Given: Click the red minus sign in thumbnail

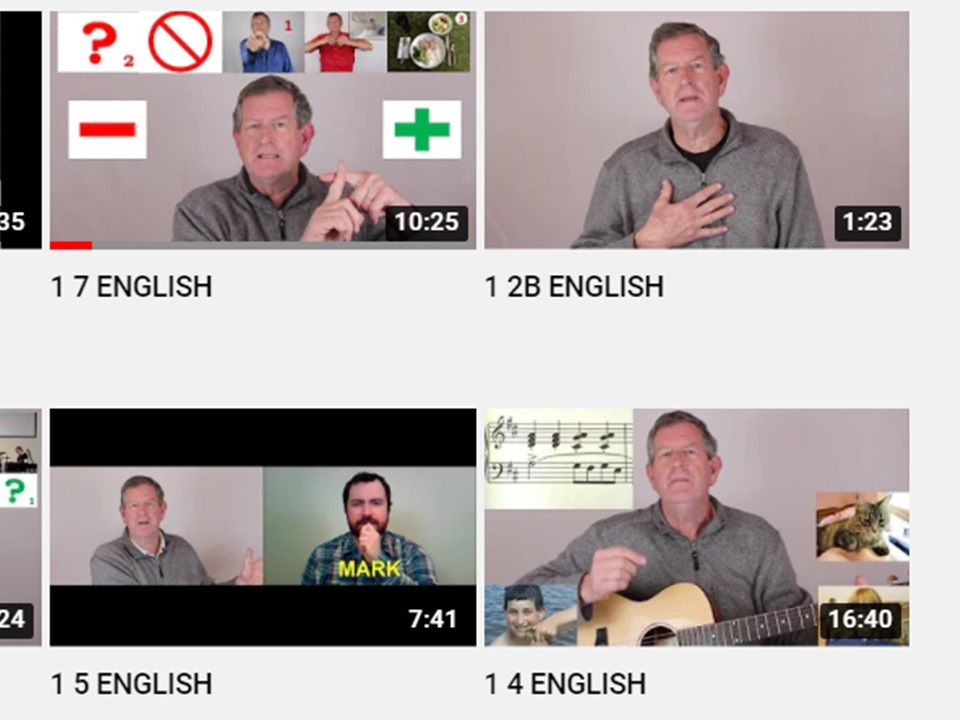Looking at the screenshot, I should pos(108,130).
